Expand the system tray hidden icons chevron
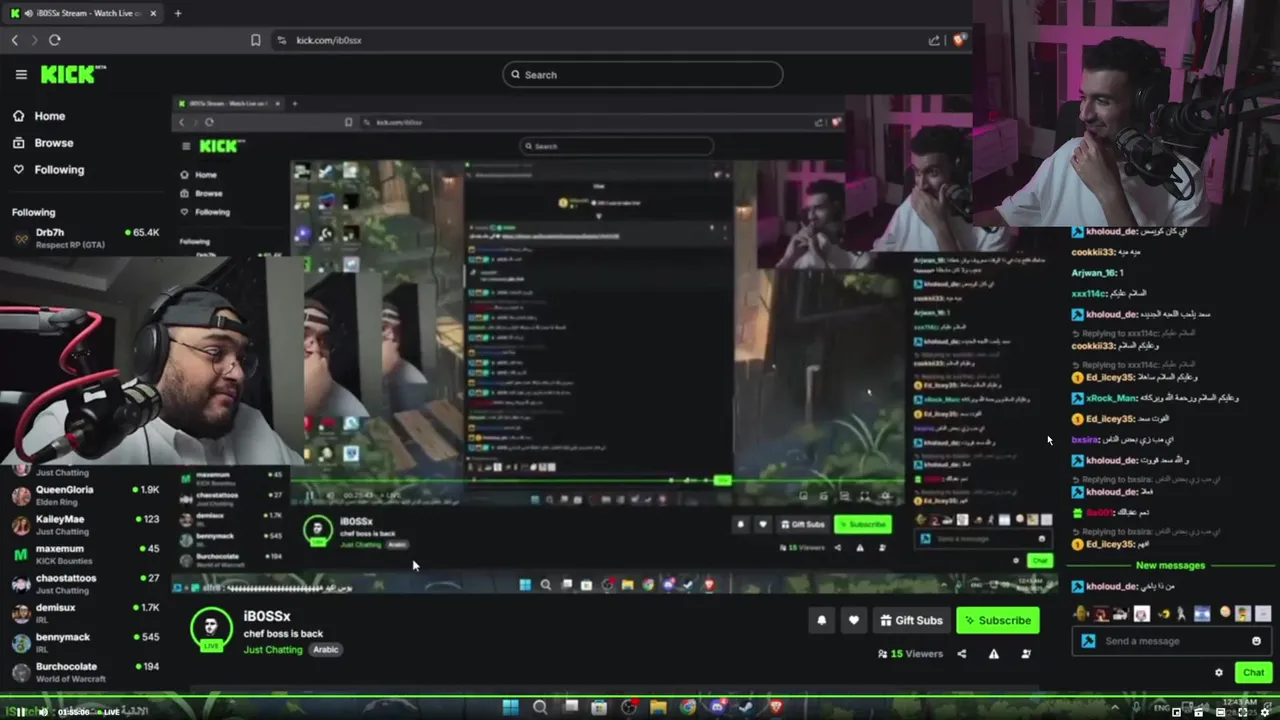The height and width of the screenshot is (720, 1280). tap(1115, 708)
